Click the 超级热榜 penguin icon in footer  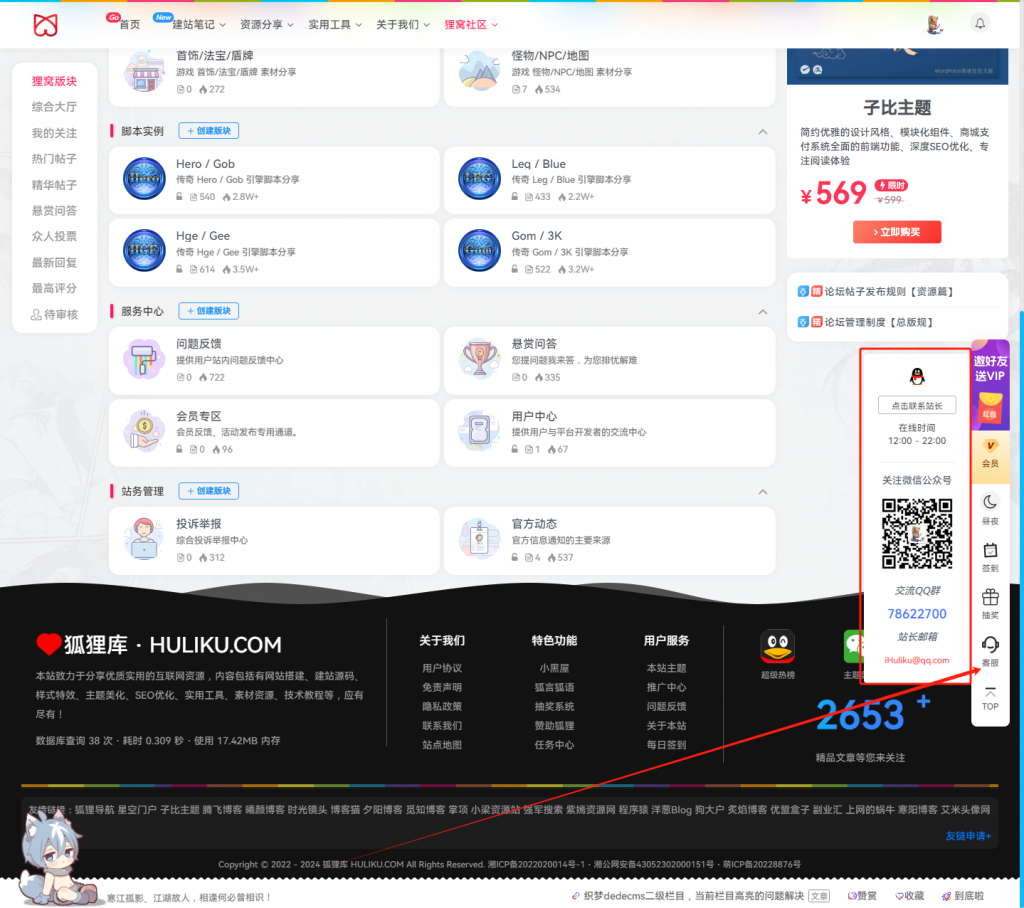pos(777,648)
